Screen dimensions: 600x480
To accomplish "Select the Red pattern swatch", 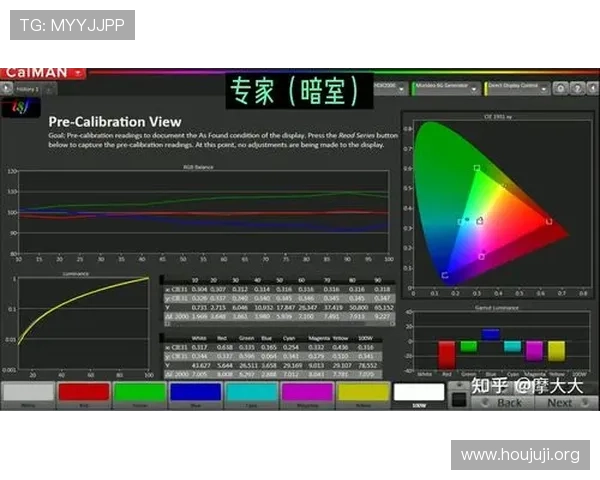I will click(x=84, y=393).
